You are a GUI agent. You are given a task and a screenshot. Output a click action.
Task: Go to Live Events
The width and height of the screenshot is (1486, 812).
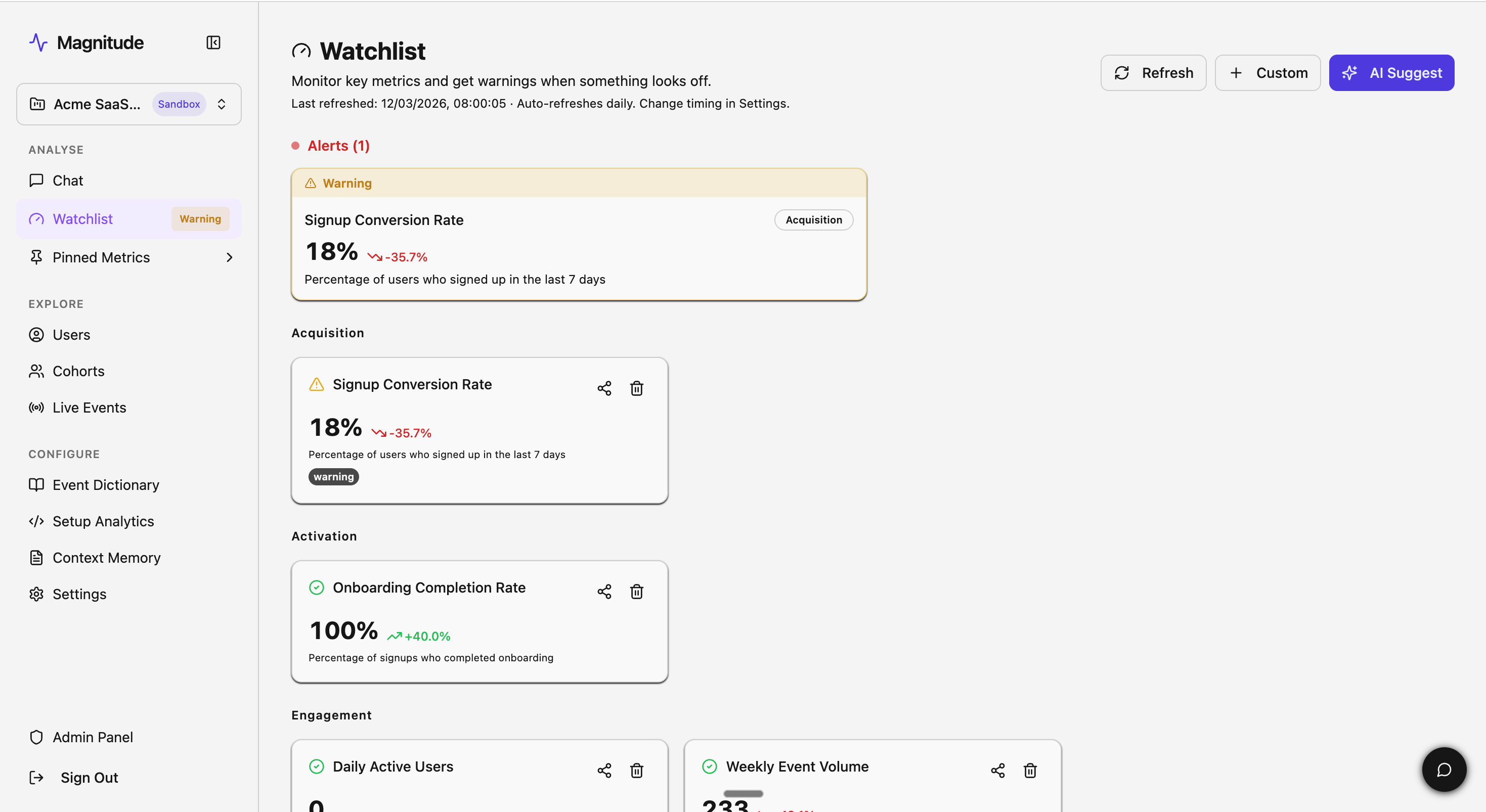[89, 408]
